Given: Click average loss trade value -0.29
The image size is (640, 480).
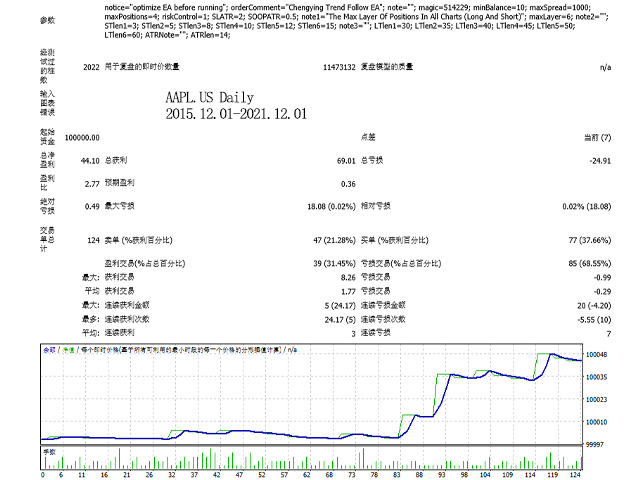Looking at the screenshot, I should (x=602, y=291).
